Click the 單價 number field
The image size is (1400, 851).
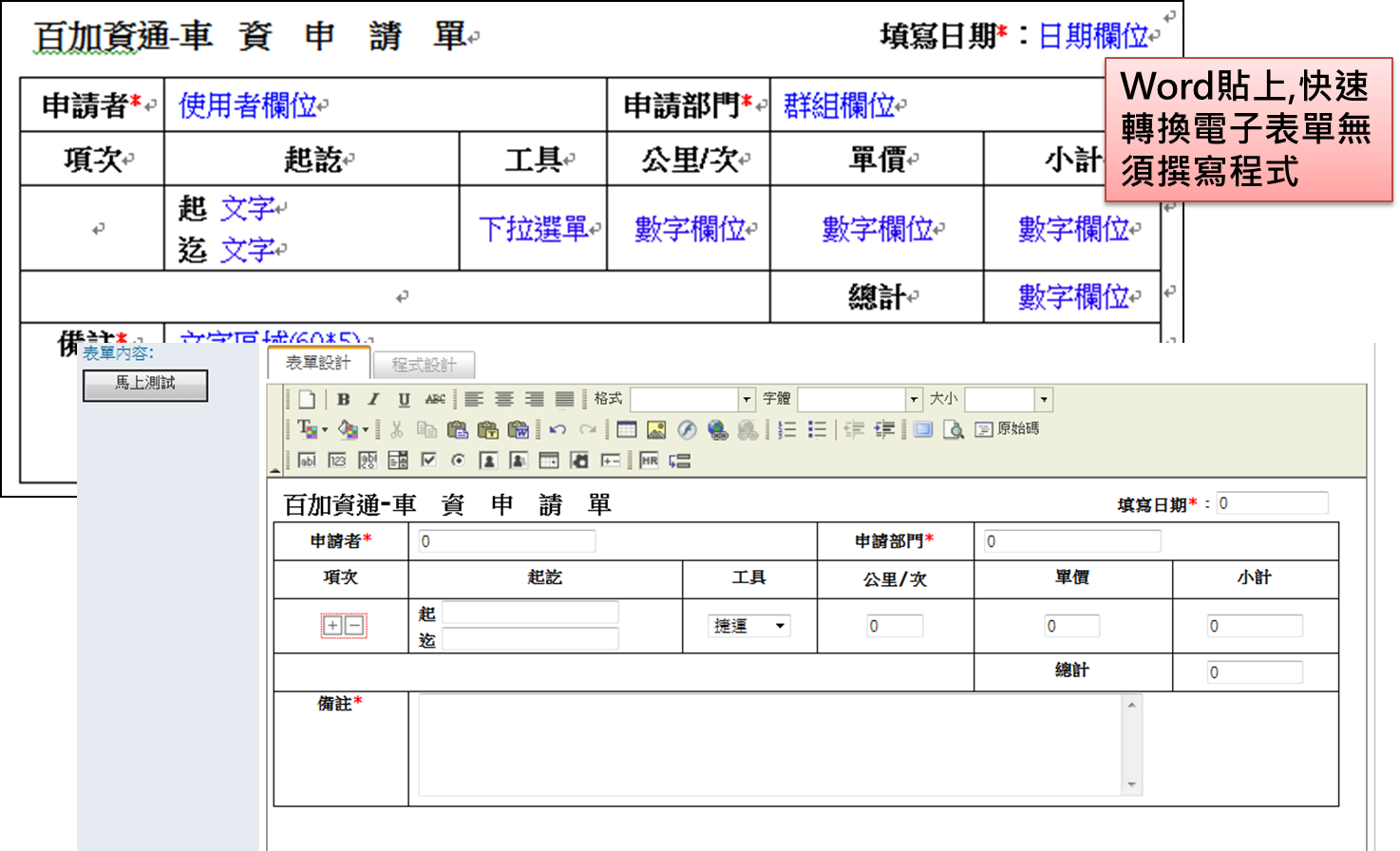coord(1072,626)
